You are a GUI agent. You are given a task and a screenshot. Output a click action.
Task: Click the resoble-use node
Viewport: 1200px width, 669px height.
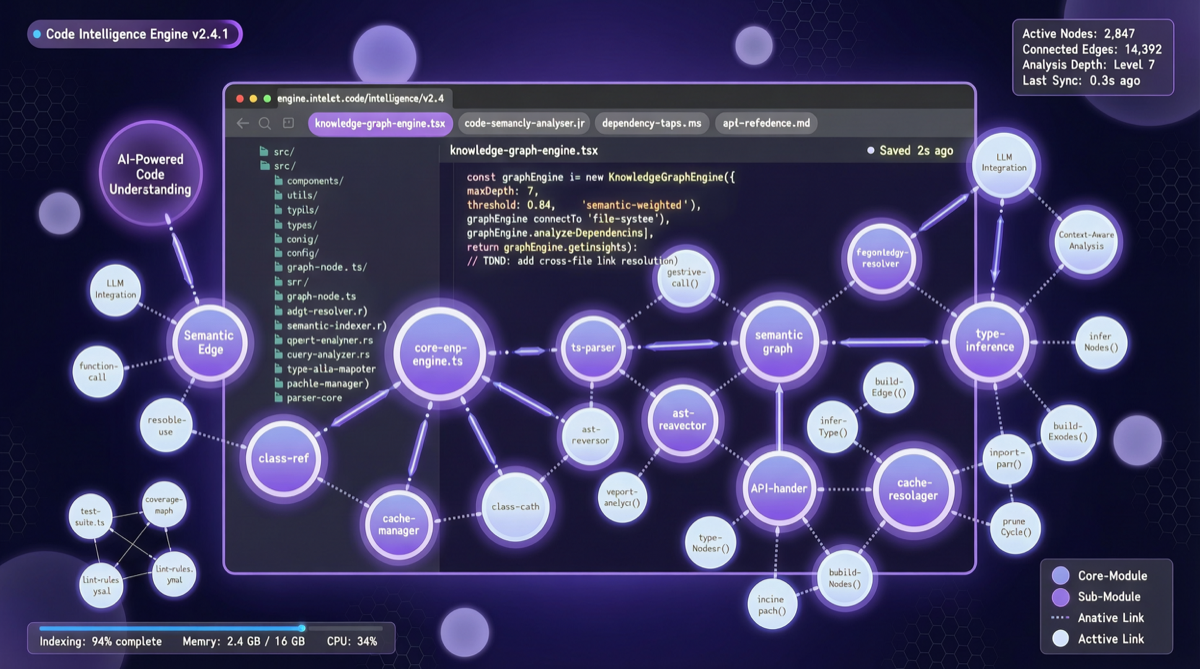(166, 424)
